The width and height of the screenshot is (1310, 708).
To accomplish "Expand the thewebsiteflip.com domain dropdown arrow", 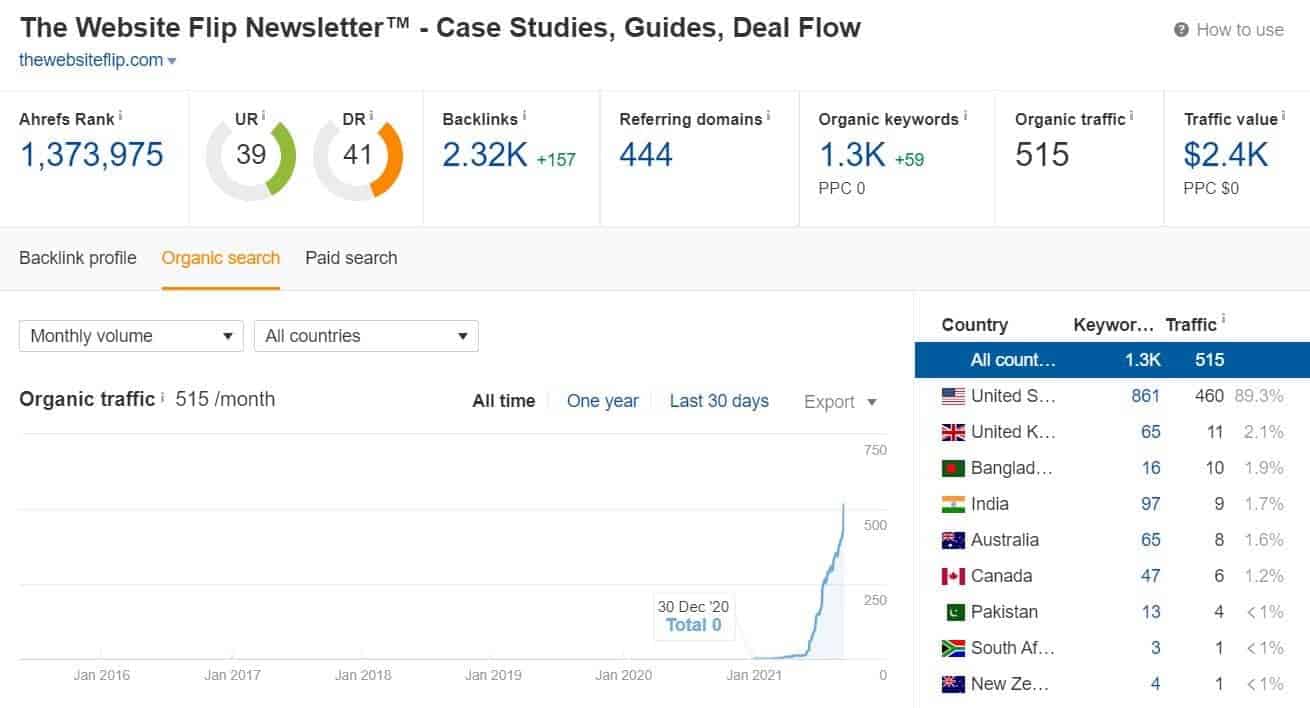I will [x=172, y=61].
